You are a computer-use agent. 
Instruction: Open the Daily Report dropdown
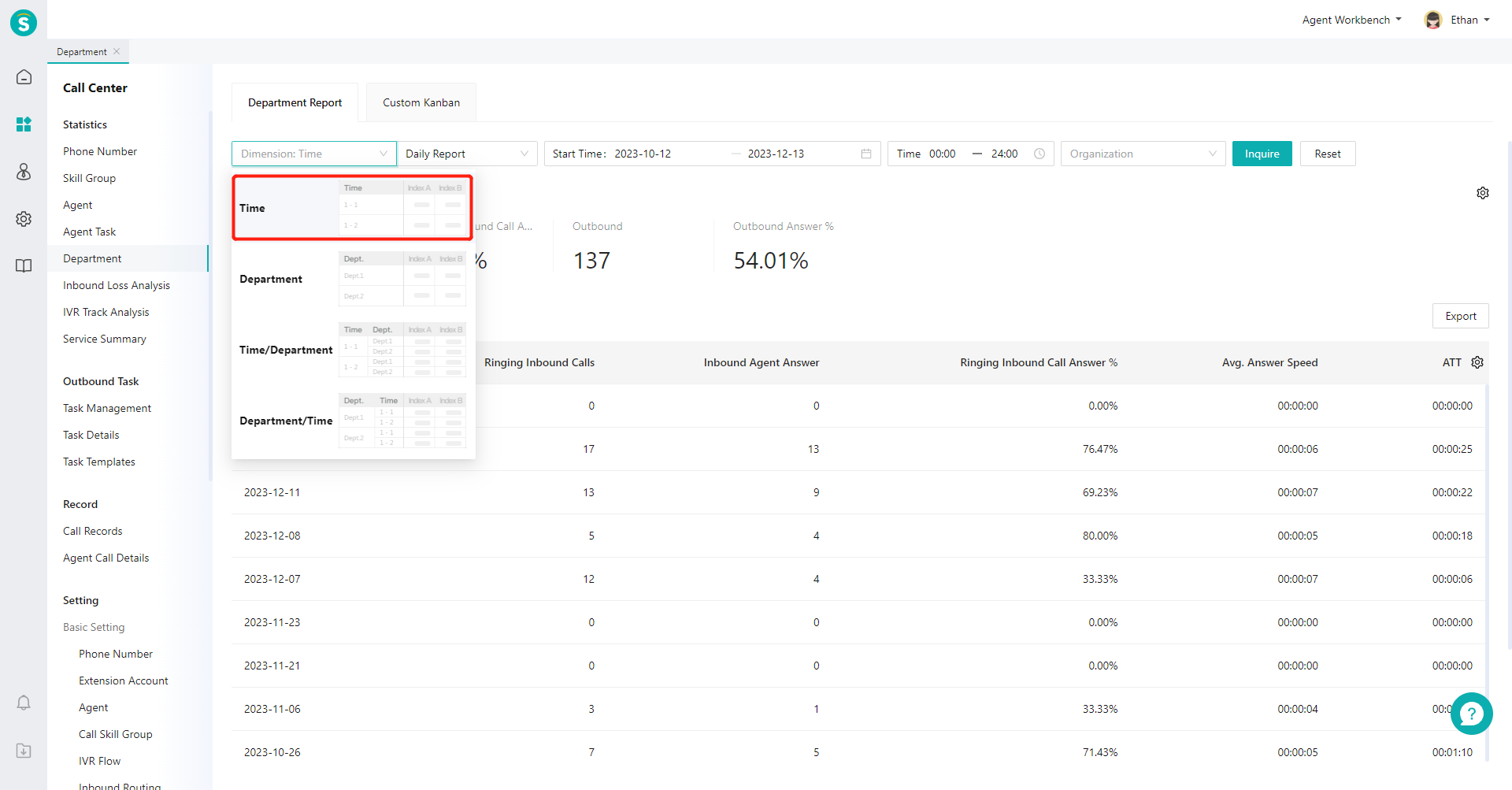tap(467, 154)
